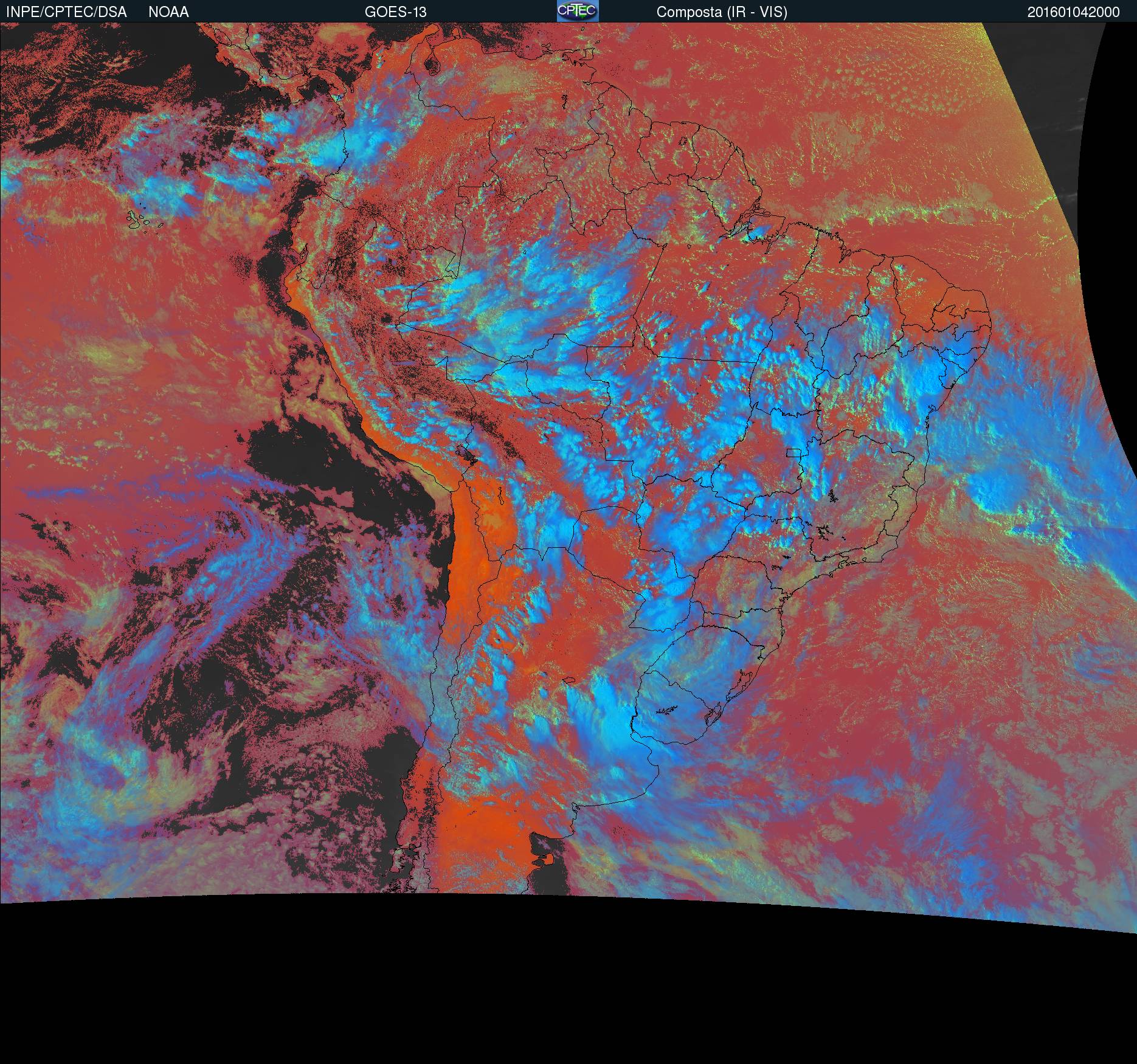
Task: Click the CPTEC logo in the header
Action: point(577,11)
